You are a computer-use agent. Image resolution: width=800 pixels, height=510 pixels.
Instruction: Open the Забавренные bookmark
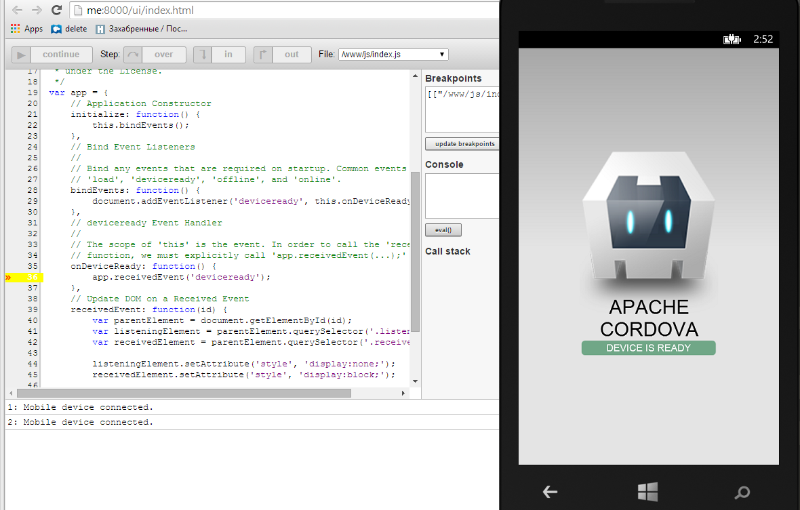click(141, 29)
